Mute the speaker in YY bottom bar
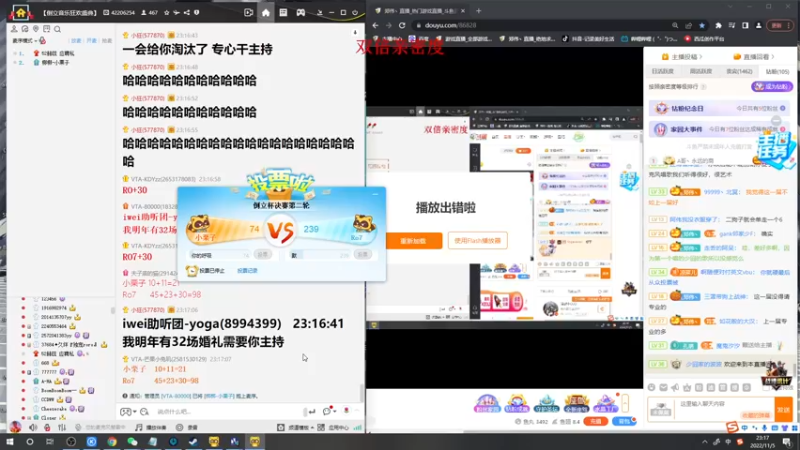This screenshot has height=450, width=800. point(33,428)
